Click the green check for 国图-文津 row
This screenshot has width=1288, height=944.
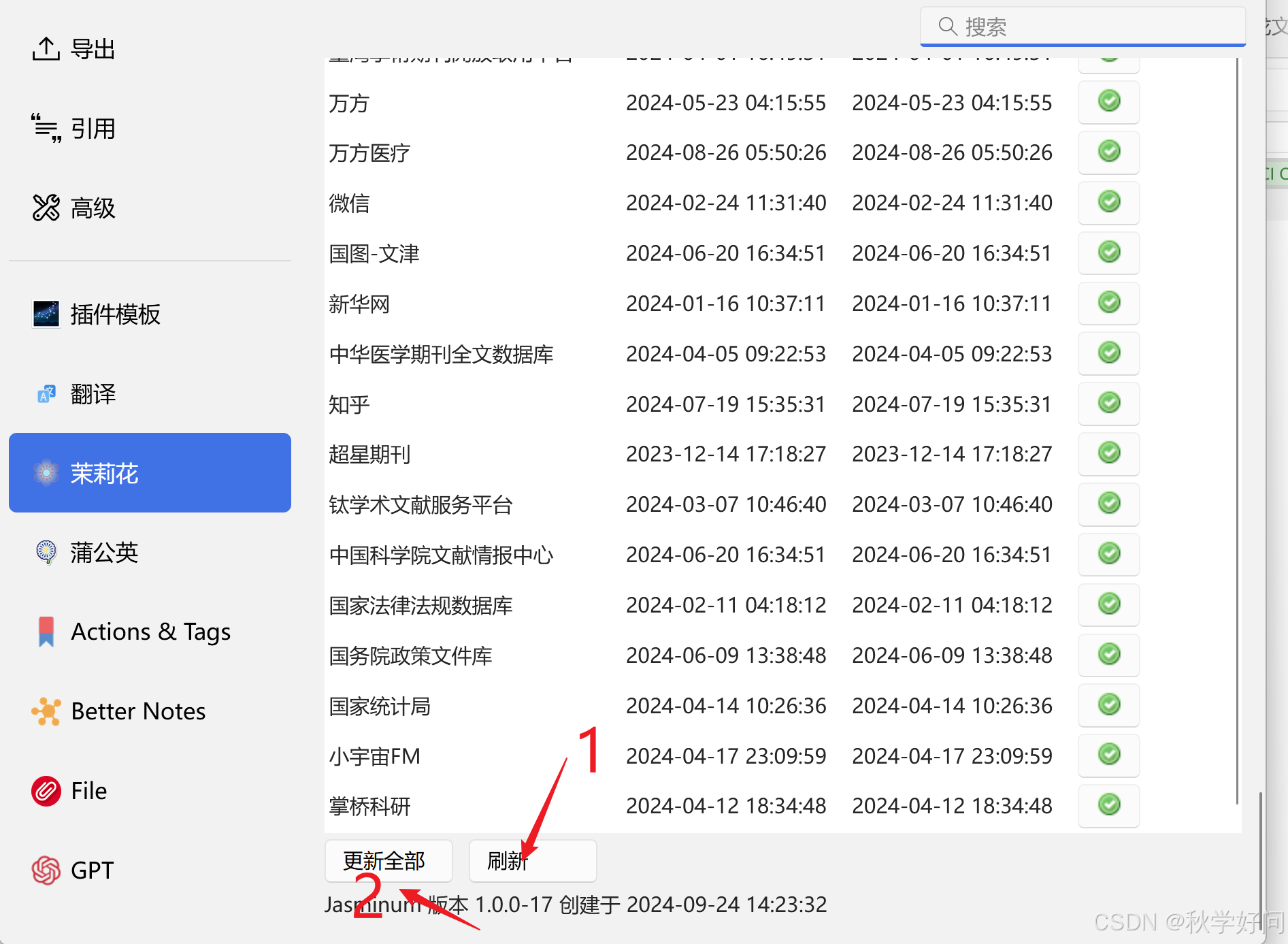pos(1109,252)
